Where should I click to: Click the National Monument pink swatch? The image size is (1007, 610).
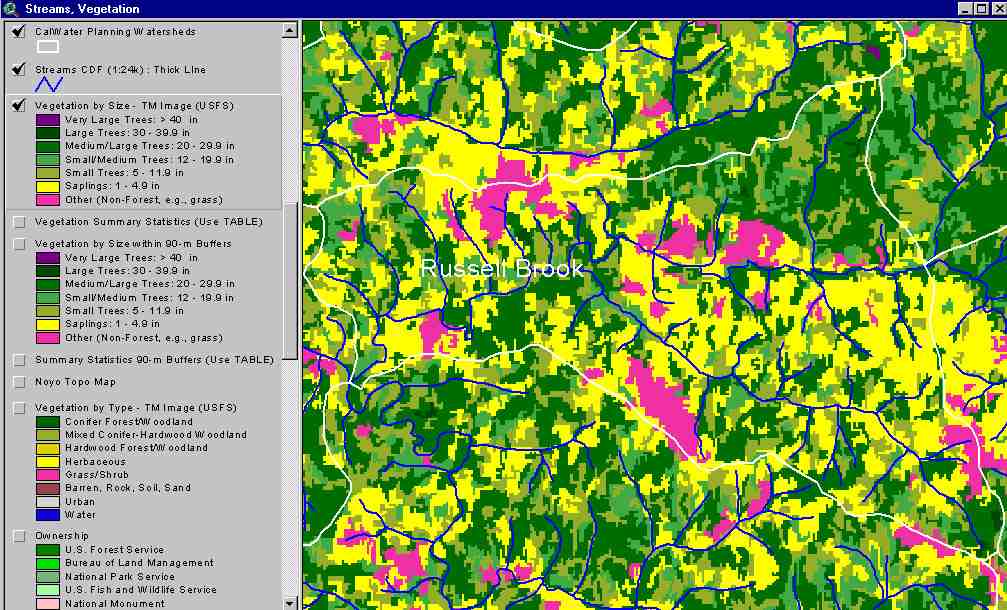pos(48,604)
